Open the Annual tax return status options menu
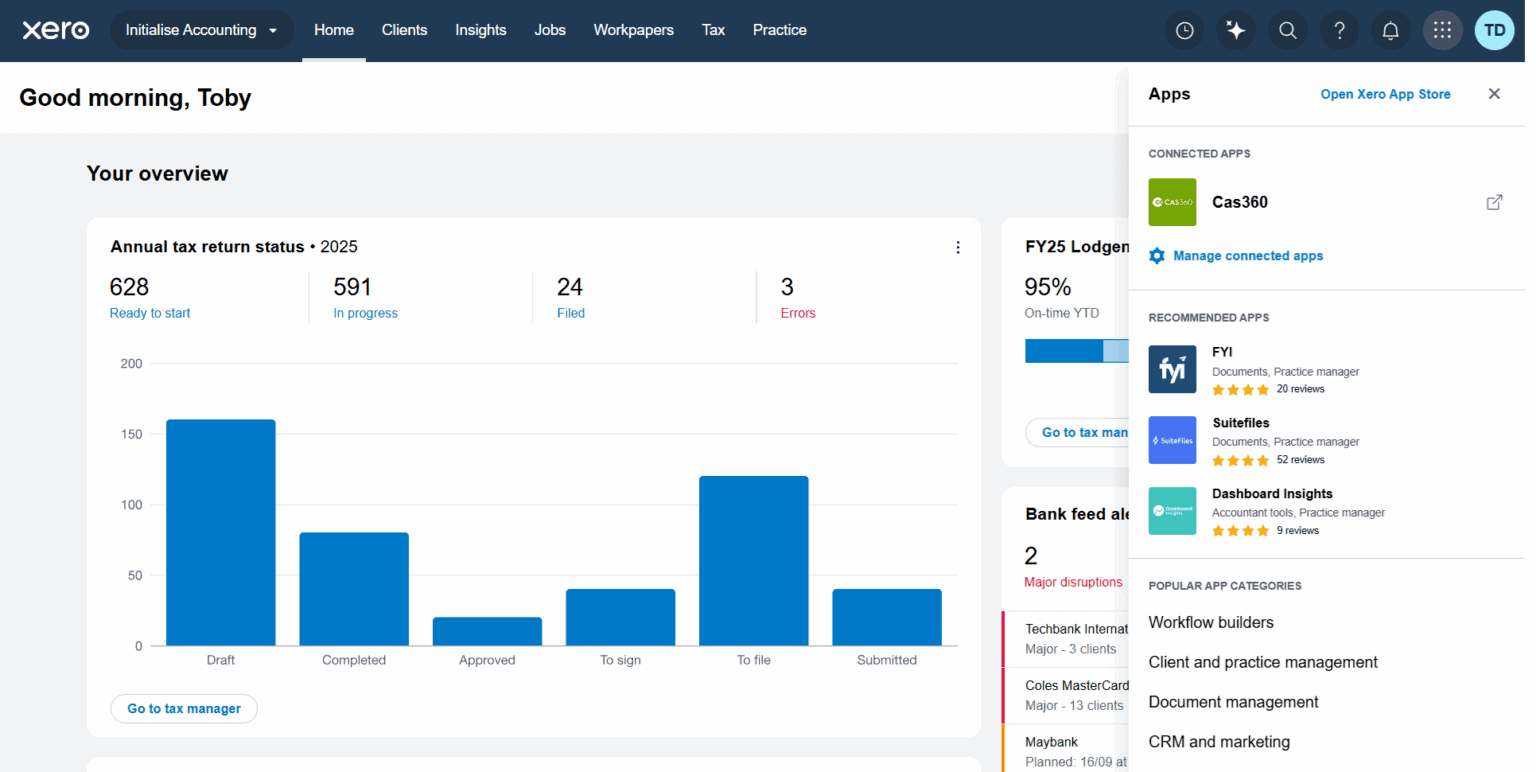 click(x=958, y=247)
